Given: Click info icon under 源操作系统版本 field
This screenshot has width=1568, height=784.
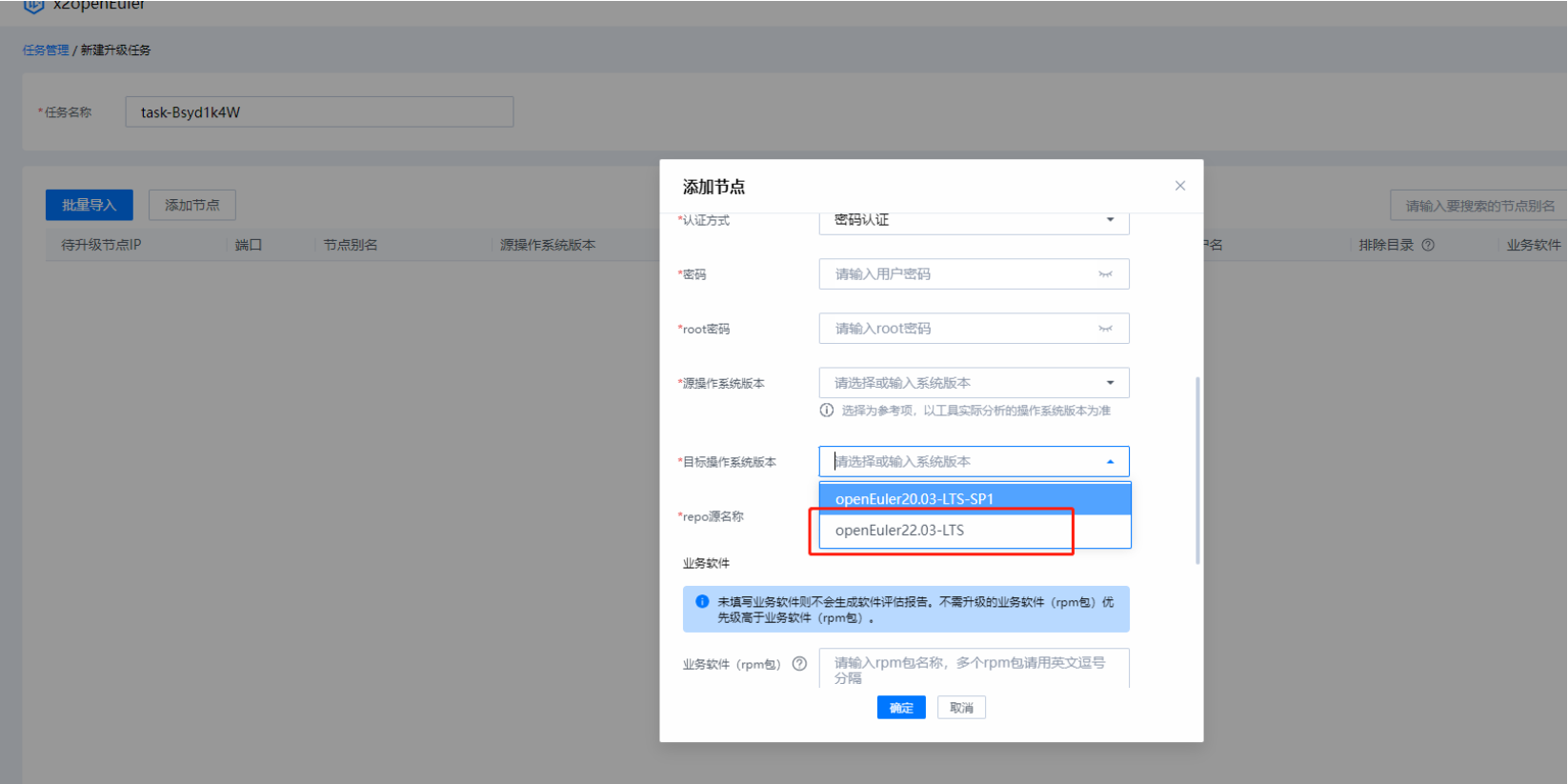Looking at the screenshot, I should tap(826, 411).
